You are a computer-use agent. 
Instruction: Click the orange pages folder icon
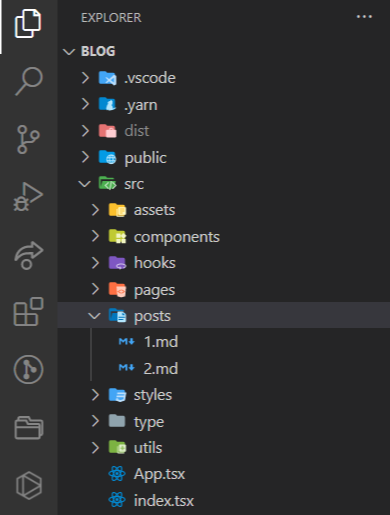[x=117, y=289]
